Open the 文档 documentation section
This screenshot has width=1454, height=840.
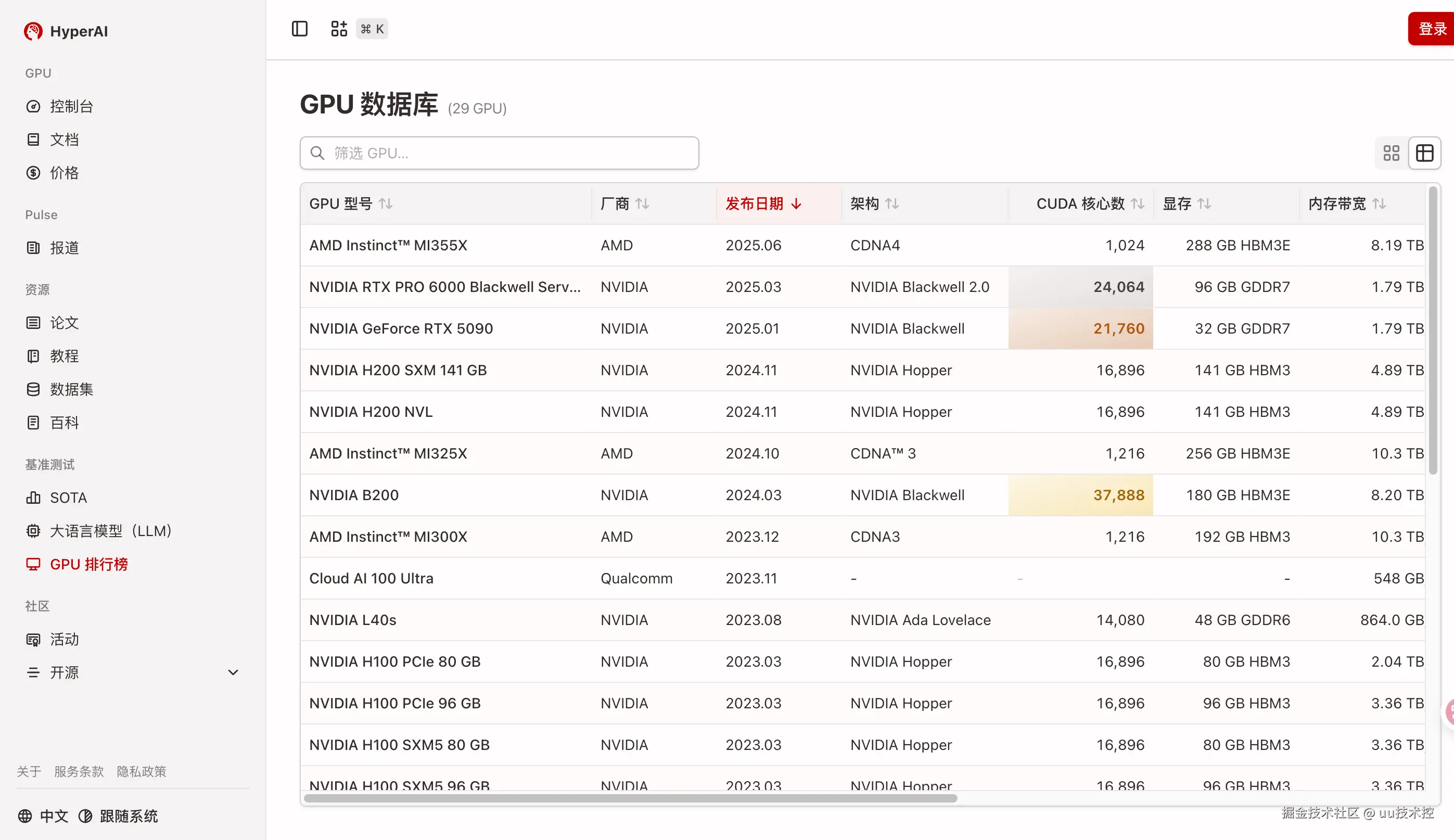[64, 139]
